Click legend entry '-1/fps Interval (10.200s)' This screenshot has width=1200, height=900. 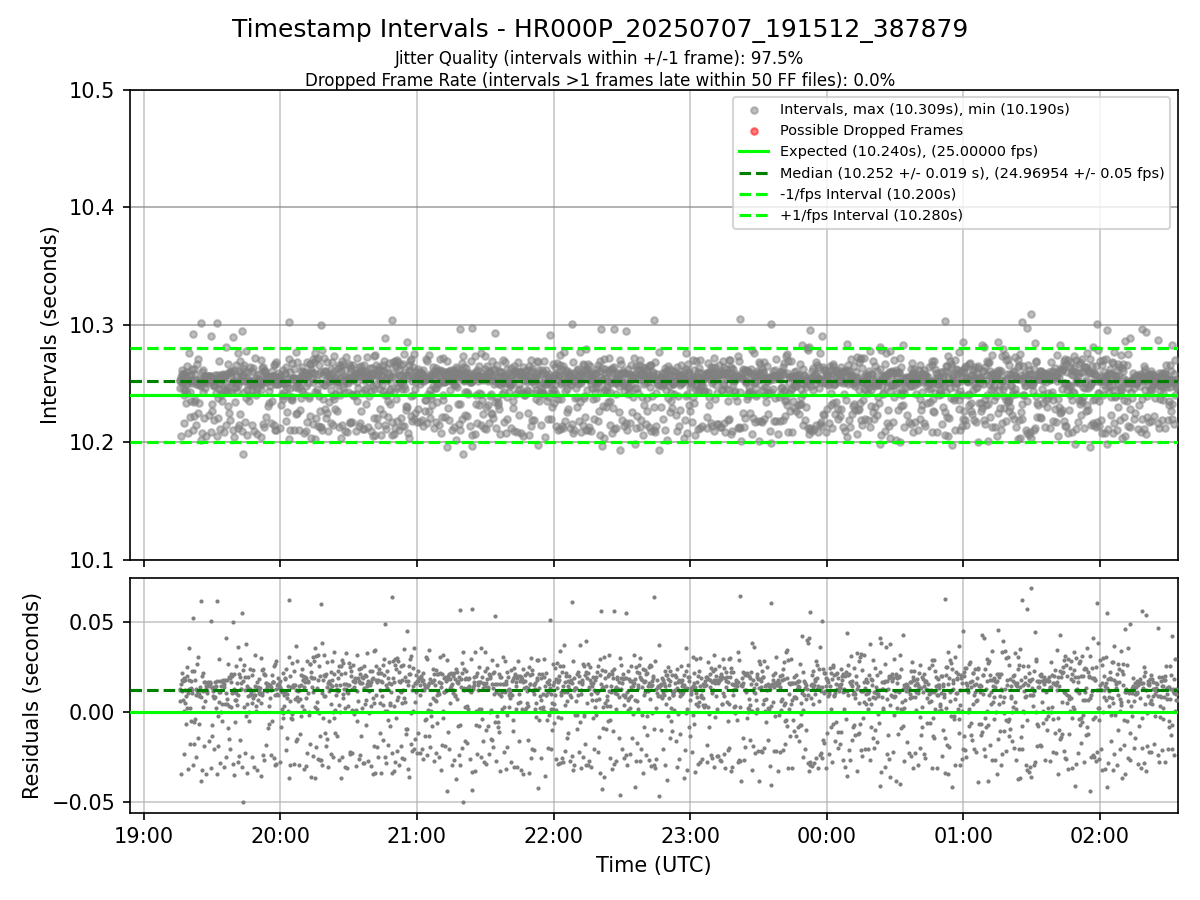click(x=868, y=193)
